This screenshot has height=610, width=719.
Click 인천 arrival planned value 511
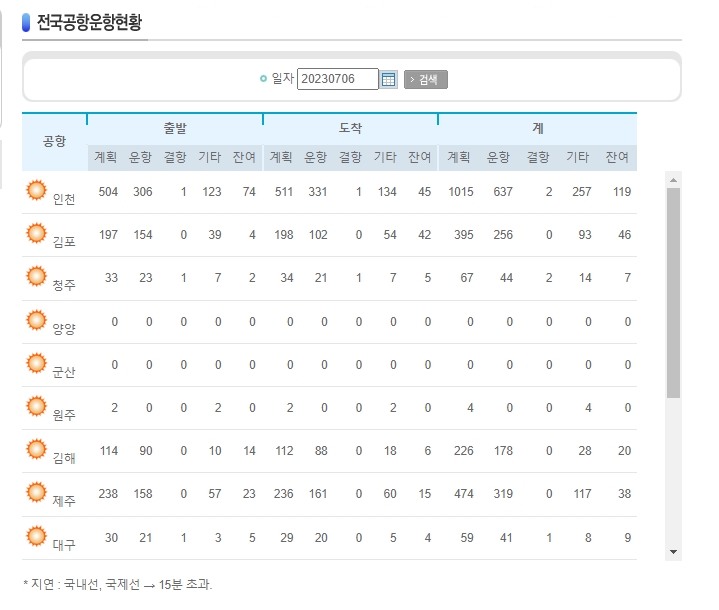tap(284, 192)
